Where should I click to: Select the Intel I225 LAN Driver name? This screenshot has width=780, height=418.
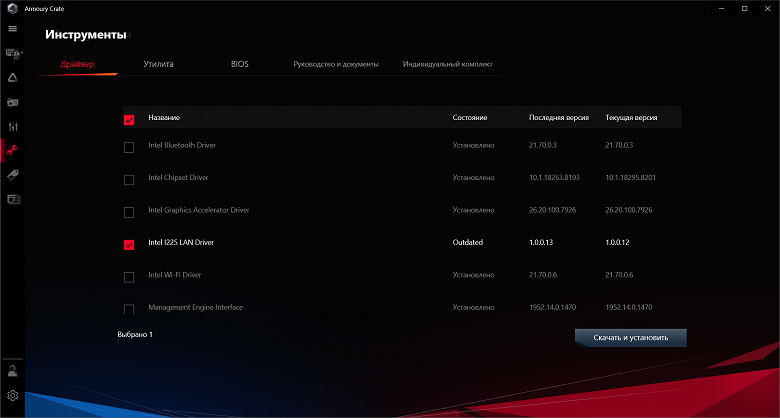[181, 242]
